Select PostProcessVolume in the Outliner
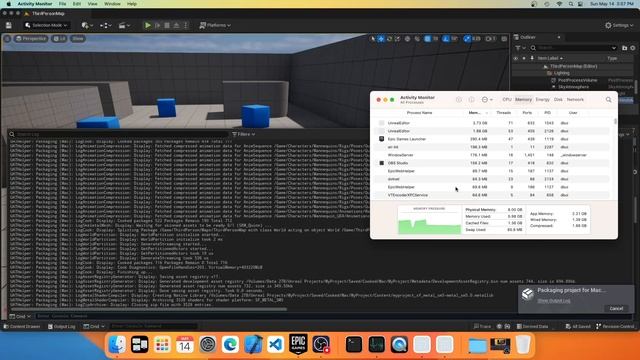The image size is (640, 360). [577, 80]
